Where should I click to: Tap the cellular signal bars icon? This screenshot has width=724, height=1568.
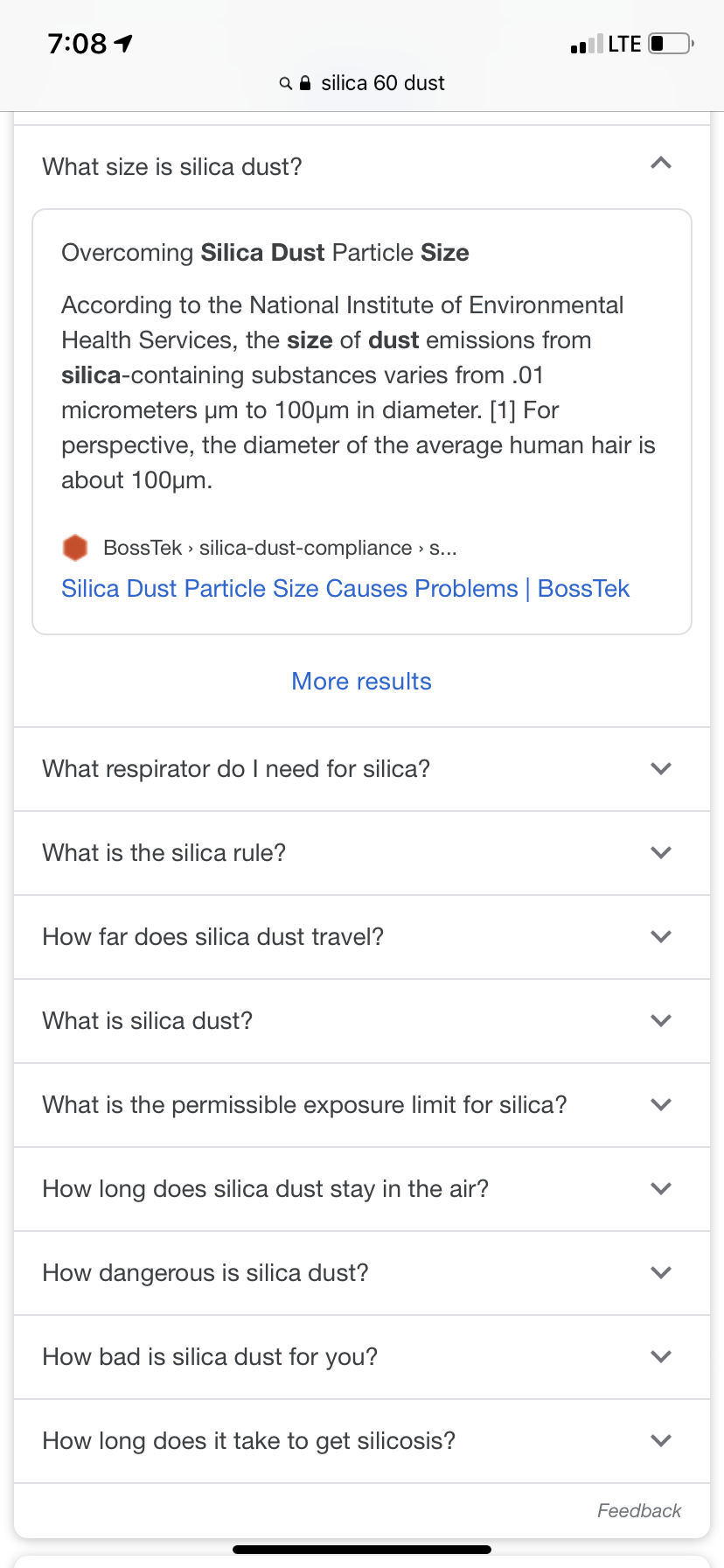point(586,45)
